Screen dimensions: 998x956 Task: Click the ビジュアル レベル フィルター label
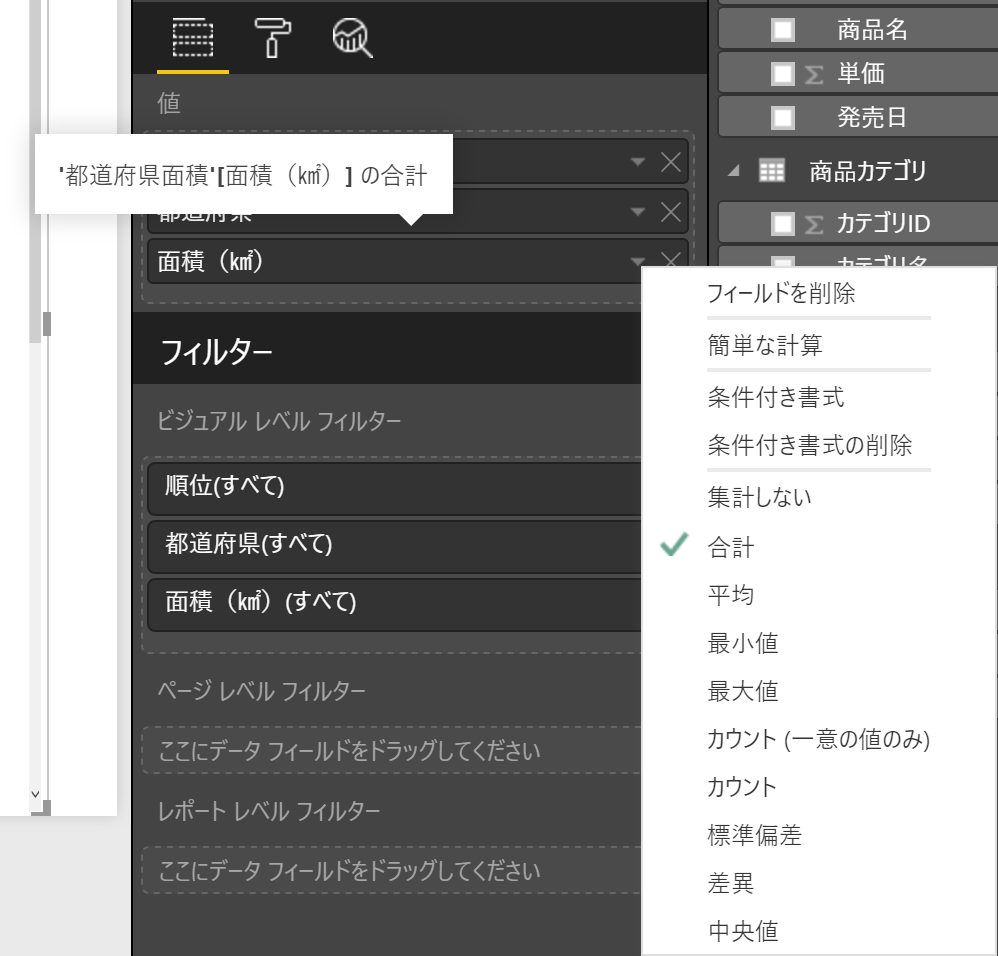click(279, 421)
